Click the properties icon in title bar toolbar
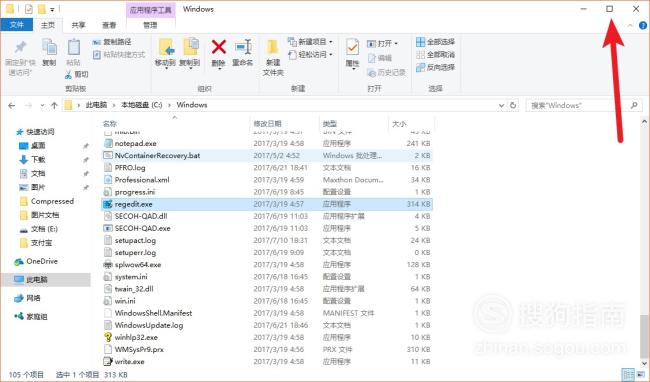 point(28,9)
